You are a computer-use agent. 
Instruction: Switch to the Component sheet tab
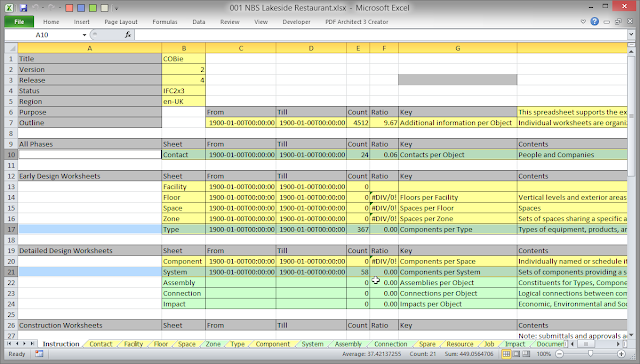point(273,344)
